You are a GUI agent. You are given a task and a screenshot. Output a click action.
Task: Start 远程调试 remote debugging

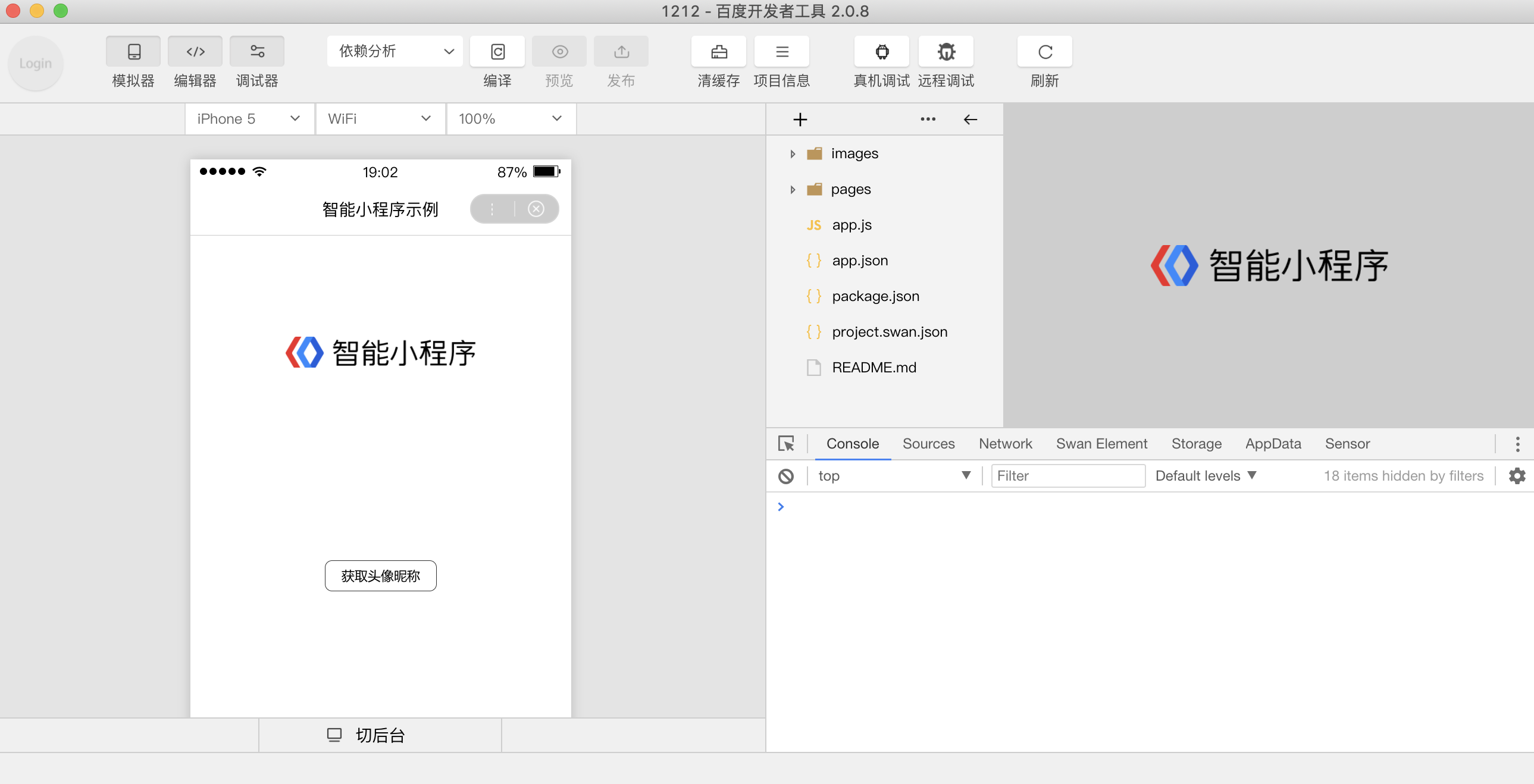coord(946,52)
